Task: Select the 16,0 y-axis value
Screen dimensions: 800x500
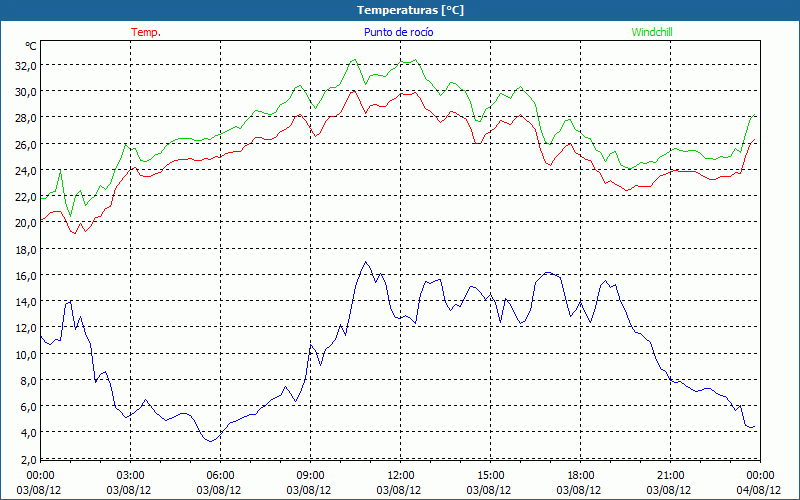Action: pyautogui.click(x=27, y=276)
